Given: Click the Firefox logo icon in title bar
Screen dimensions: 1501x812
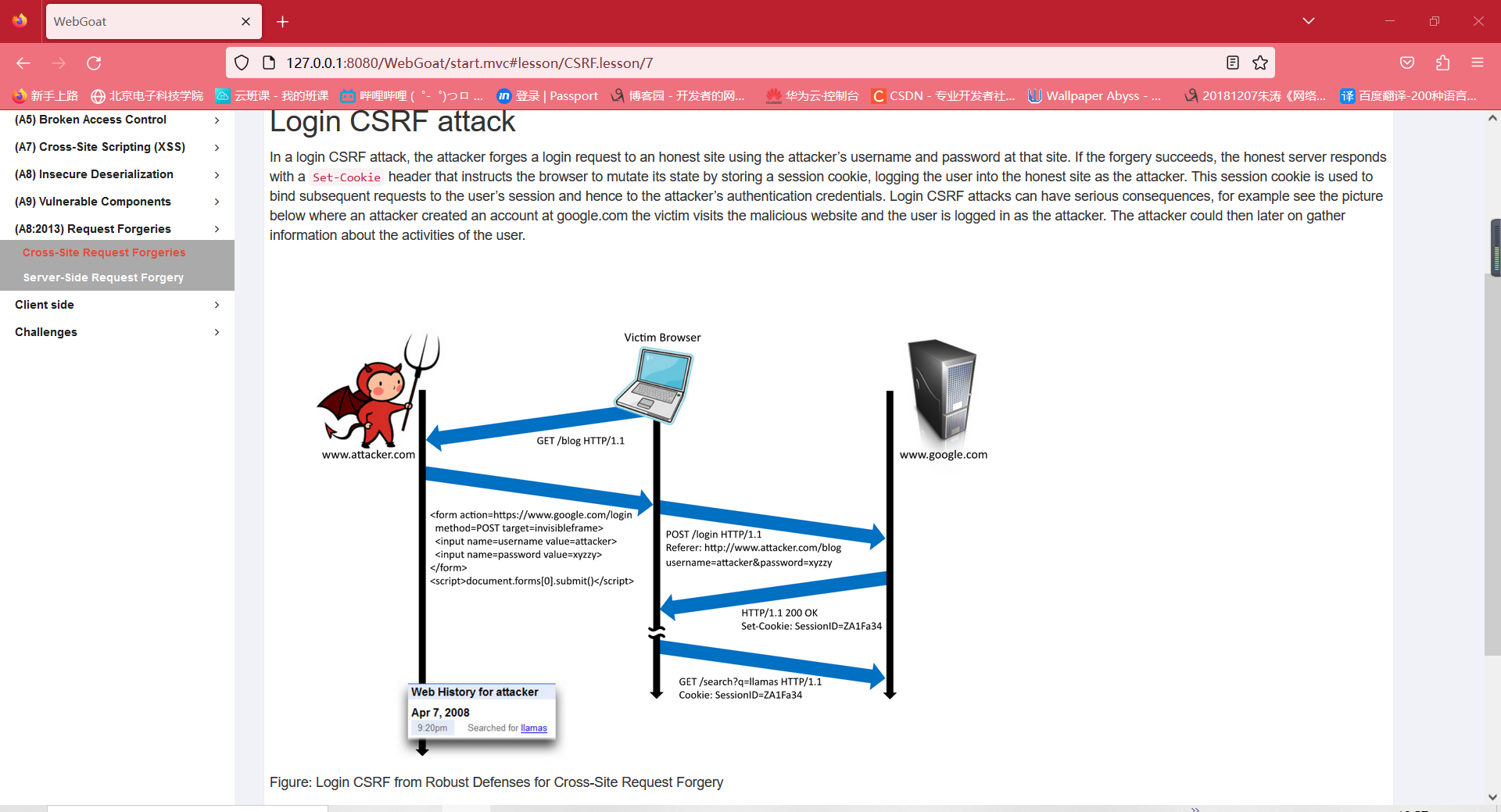Looking at the screenshot, I should click(20, 21).
